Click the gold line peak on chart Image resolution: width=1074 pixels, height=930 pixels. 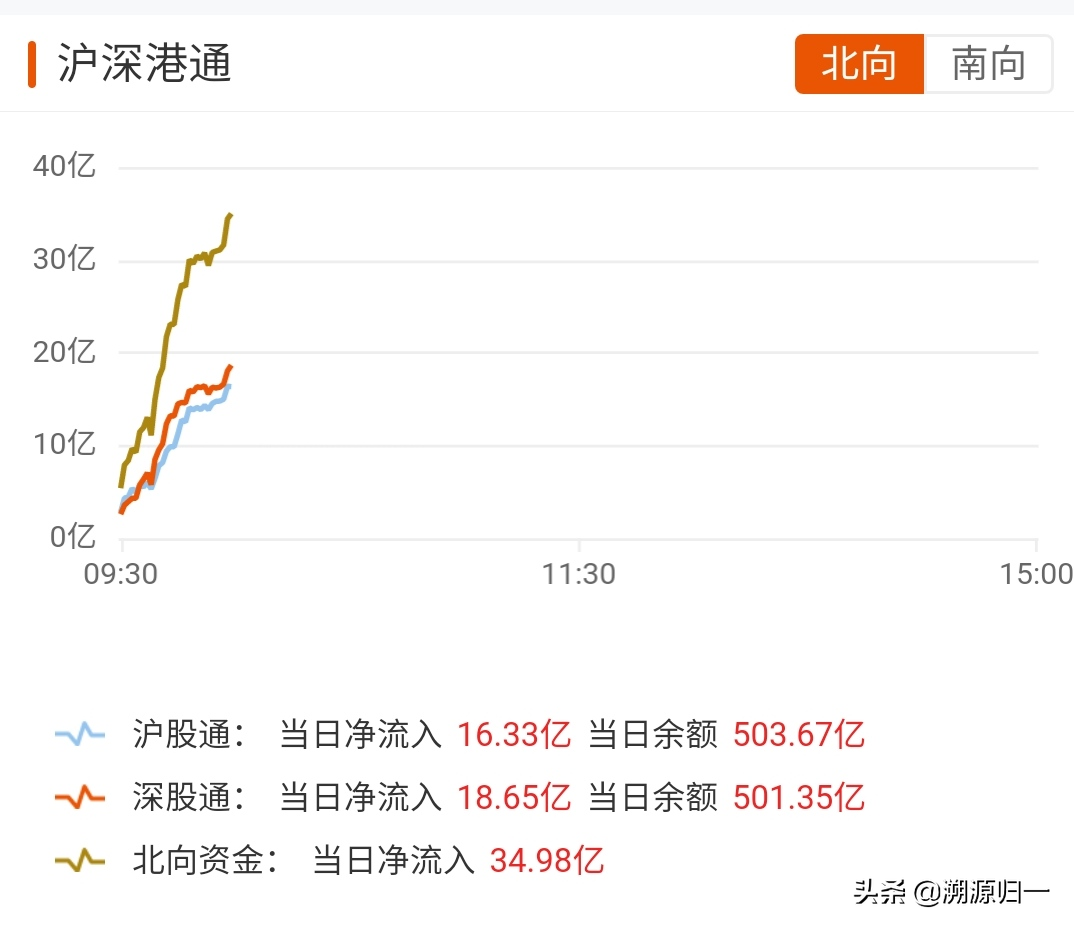(x=229, y=216)
